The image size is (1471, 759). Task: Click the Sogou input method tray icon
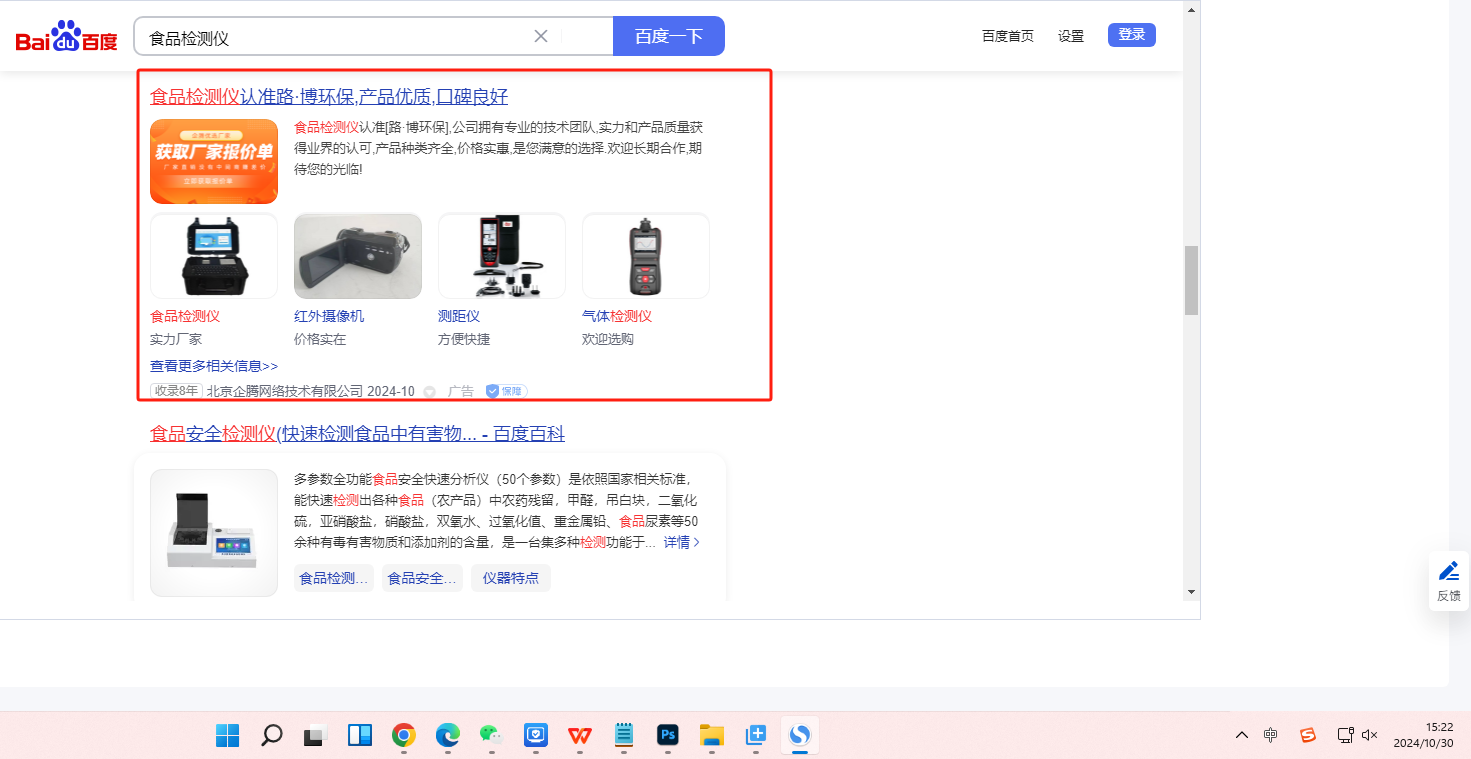pyautogui.click(x=1308, y=735)
